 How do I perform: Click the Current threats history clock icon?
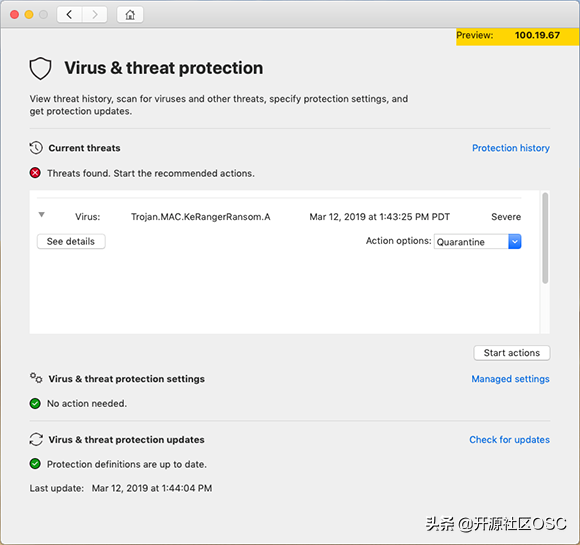[x=36, y=148]
